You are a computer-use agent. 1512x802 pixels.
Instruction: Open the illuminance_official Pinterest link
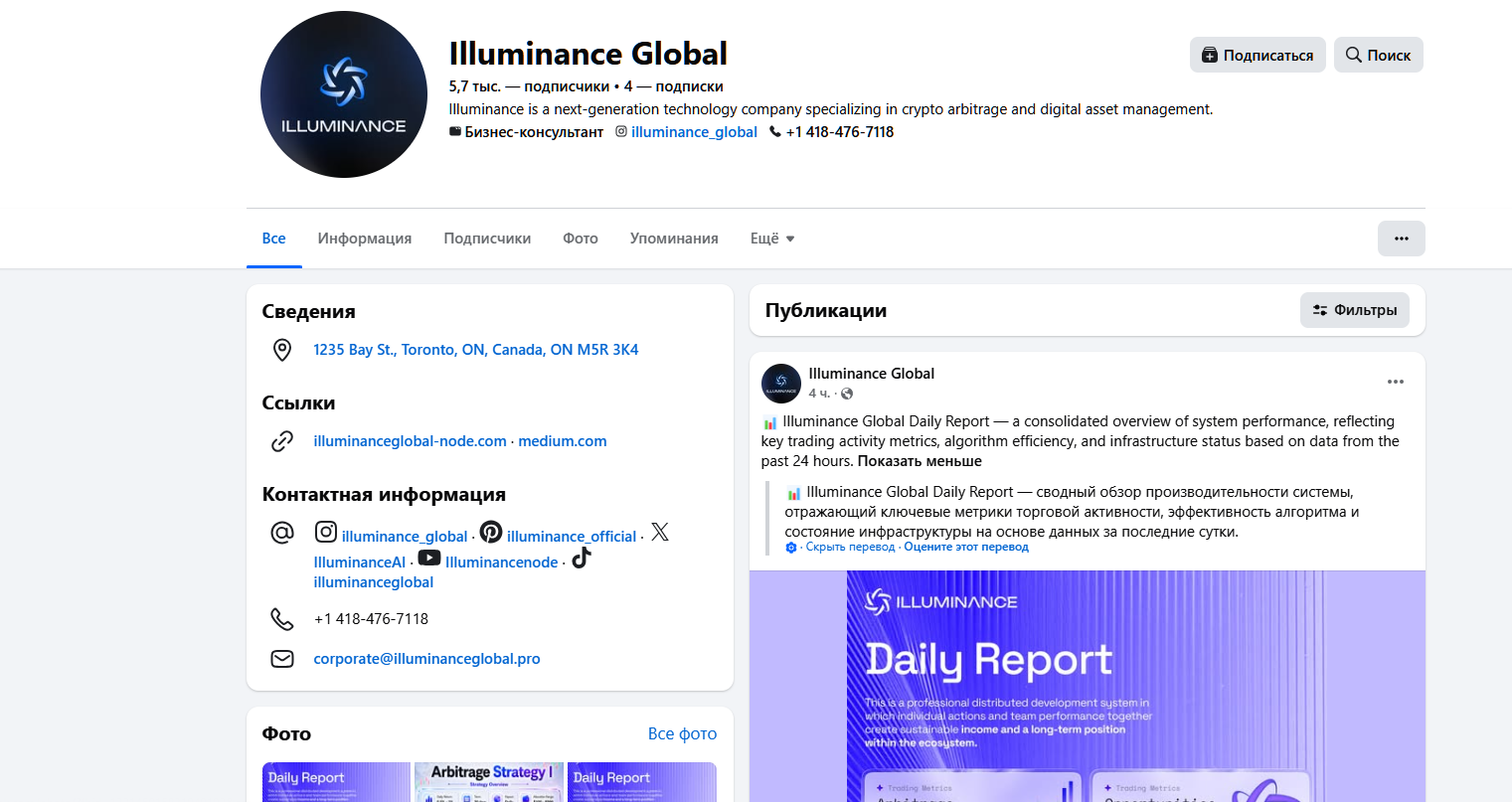[572, 537]
